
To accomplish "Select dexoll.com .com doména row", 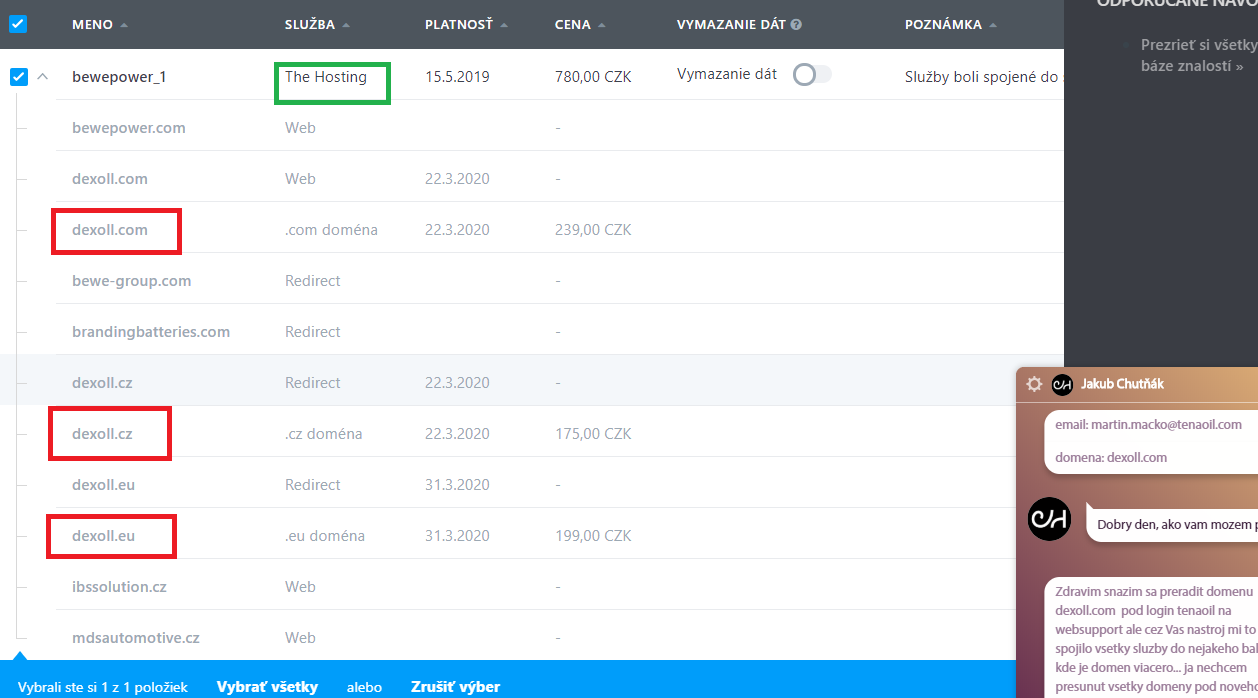I will pos(110,230).
